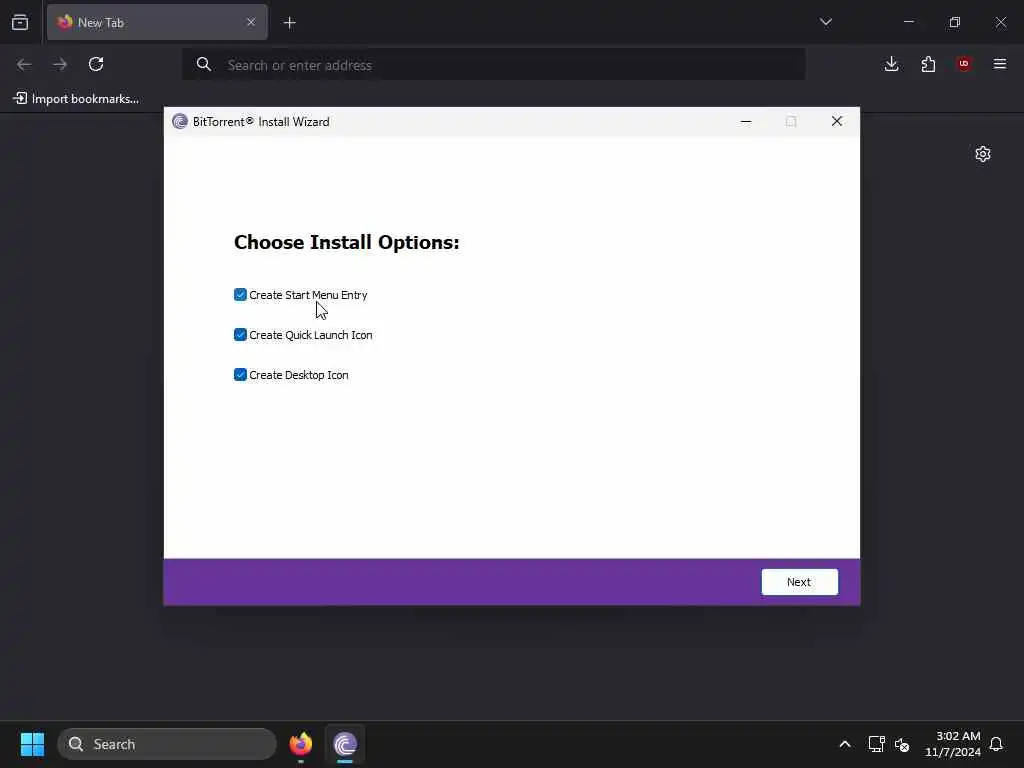Expand the list all tabs chevron

tap(825, 22)
